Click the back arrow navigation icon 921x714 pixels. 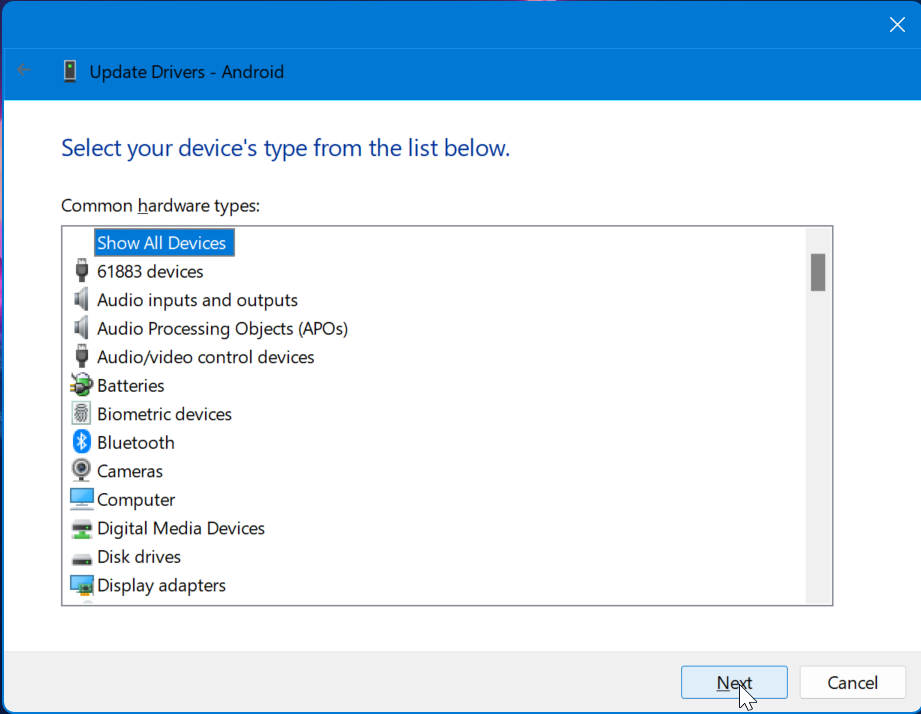23,71
